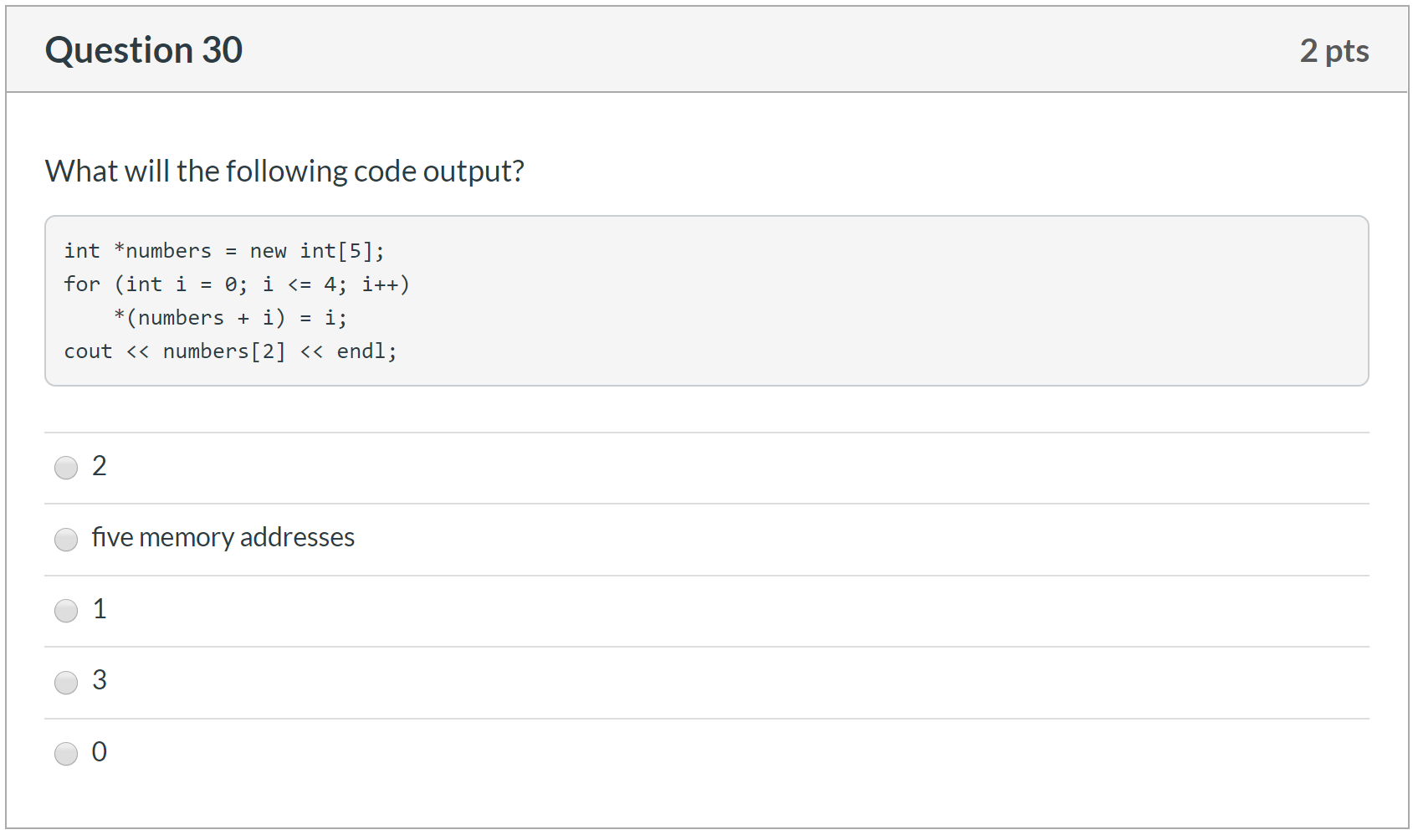This screenshot has height=840, width=1413.
Task: Pick the radio button for answer 3
Action: (x=66, y=683)
